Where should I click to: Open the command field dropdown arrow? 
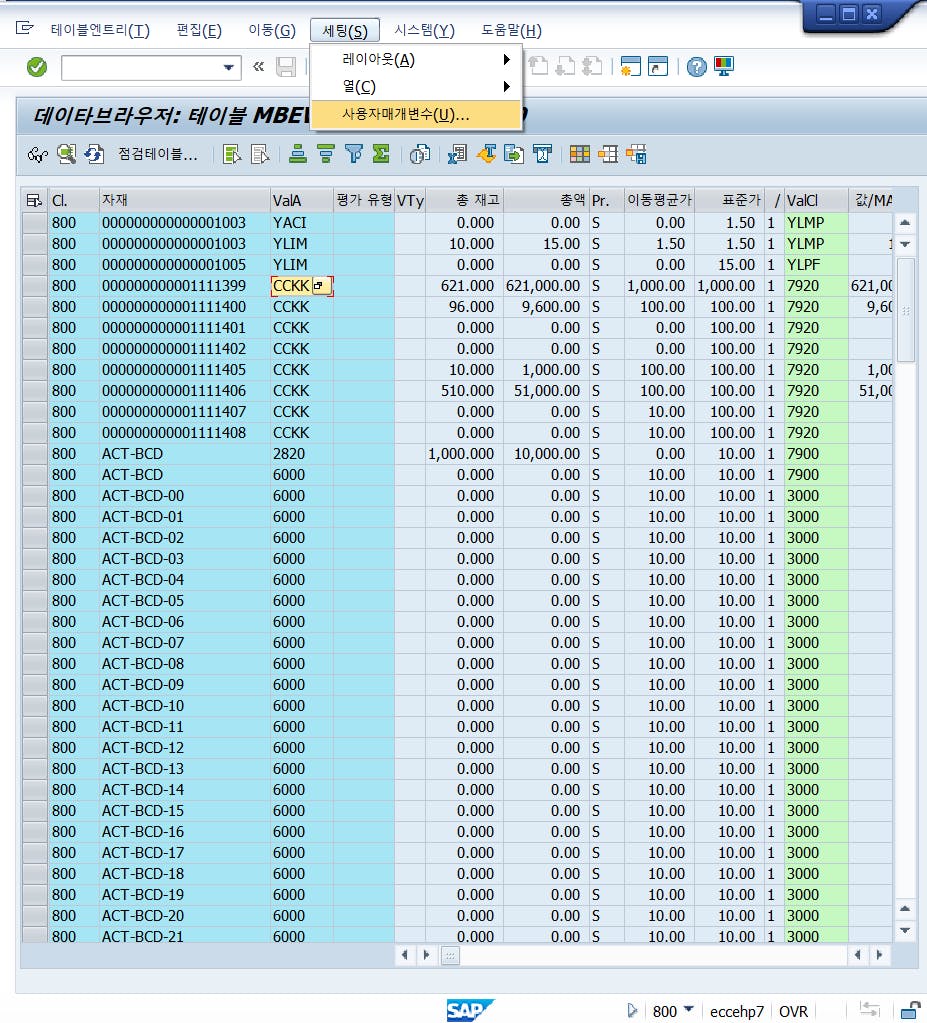click(228, 67)
